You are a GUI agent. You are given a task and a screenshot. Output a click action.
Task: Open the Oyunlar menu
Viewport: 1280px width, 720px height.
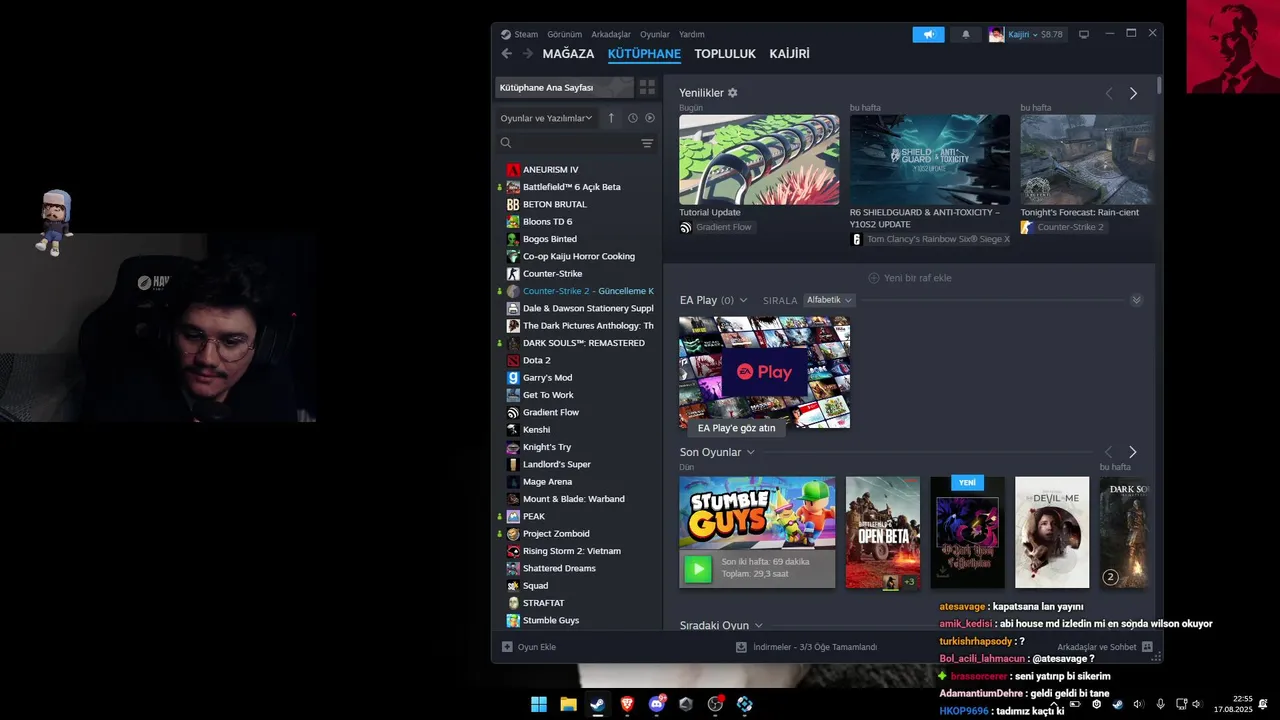[x=655, y=34]
